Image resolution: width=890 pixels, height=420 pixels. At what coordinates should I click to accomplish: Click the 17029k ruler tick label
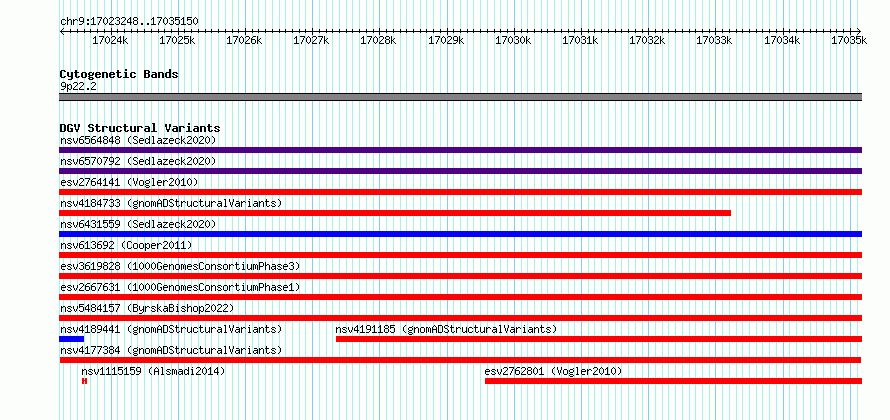pyautogui.click(x=446, y=40)
